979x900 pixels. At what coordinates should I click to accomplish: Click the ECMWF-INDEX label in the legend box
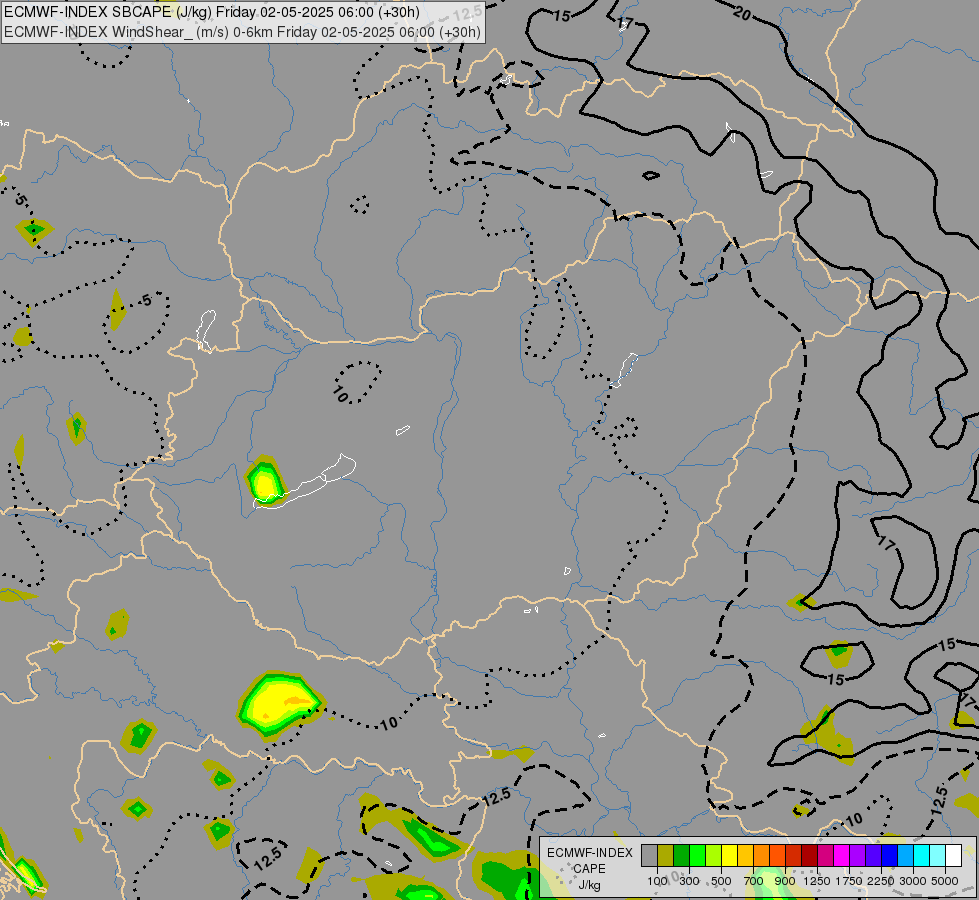[x=589, y=853]
